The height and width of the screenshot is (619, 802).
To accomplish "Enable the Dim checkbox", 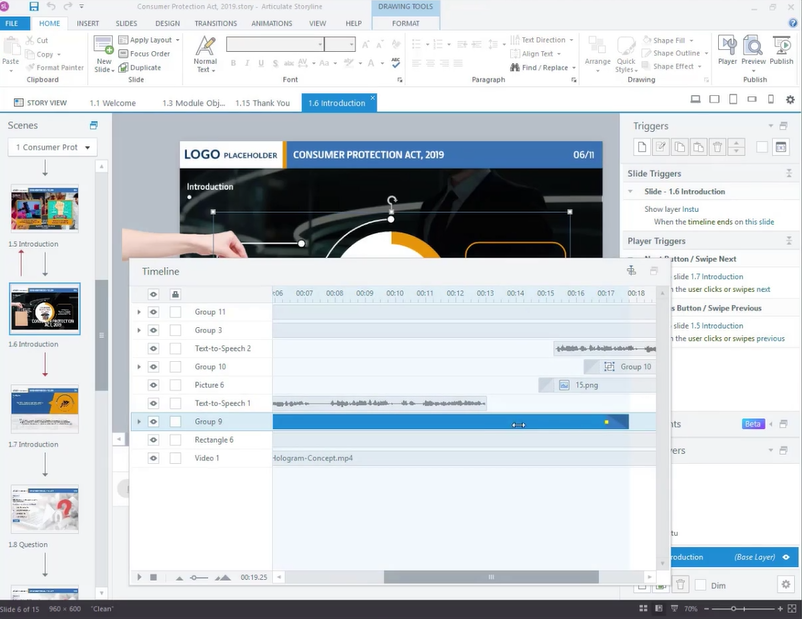I will pyautogui.click(x=700, y=585).
